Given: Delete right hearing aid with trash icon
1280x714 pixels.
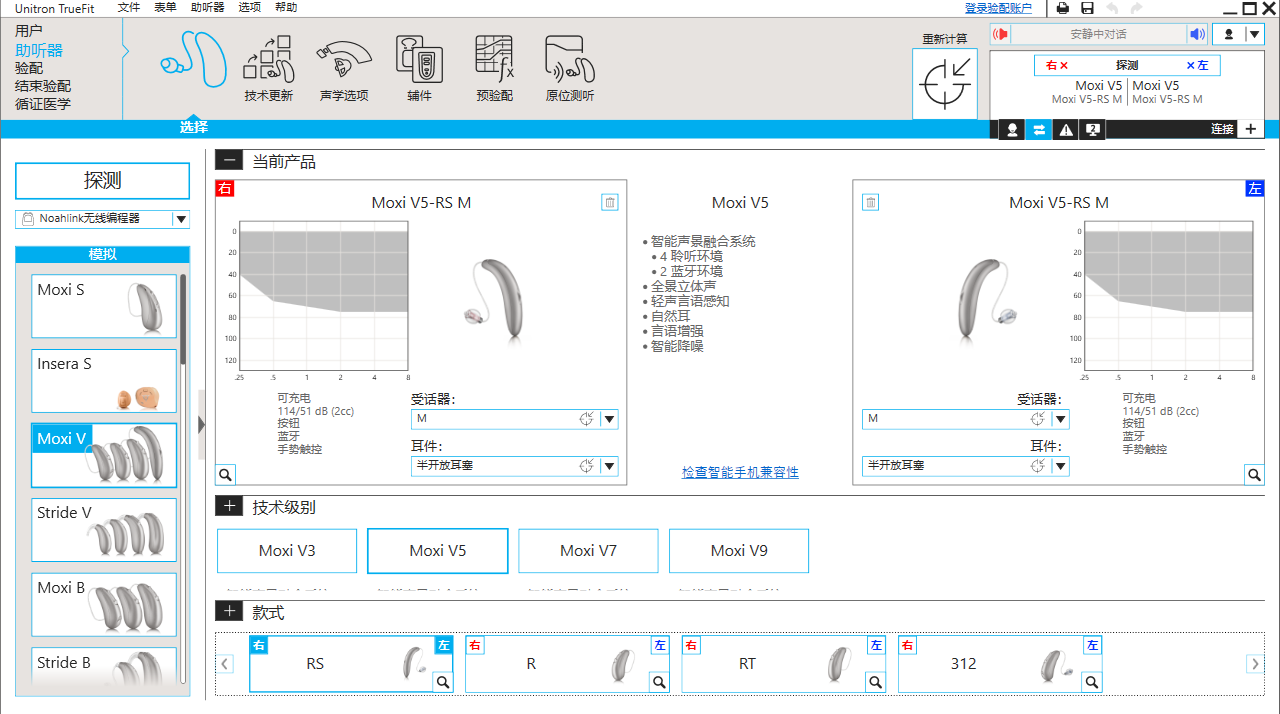Looking at the screenshot, I should [610, 202].
